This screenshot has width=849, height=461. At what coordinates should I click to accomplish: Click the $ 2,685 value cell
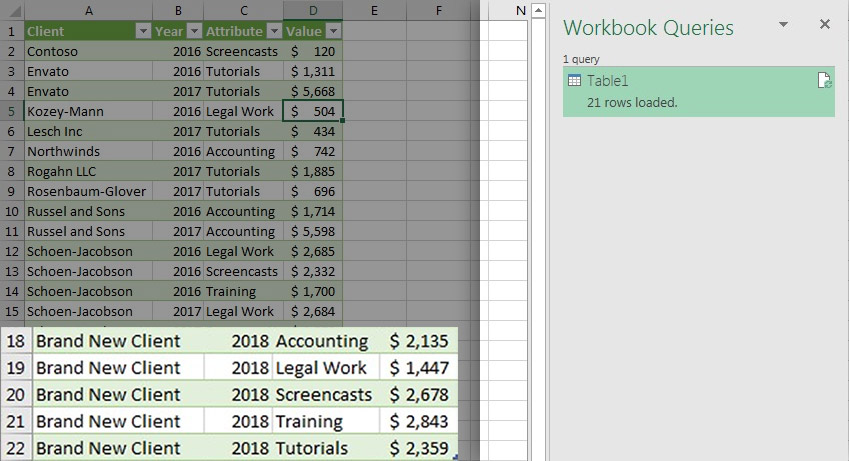point(312,251)
